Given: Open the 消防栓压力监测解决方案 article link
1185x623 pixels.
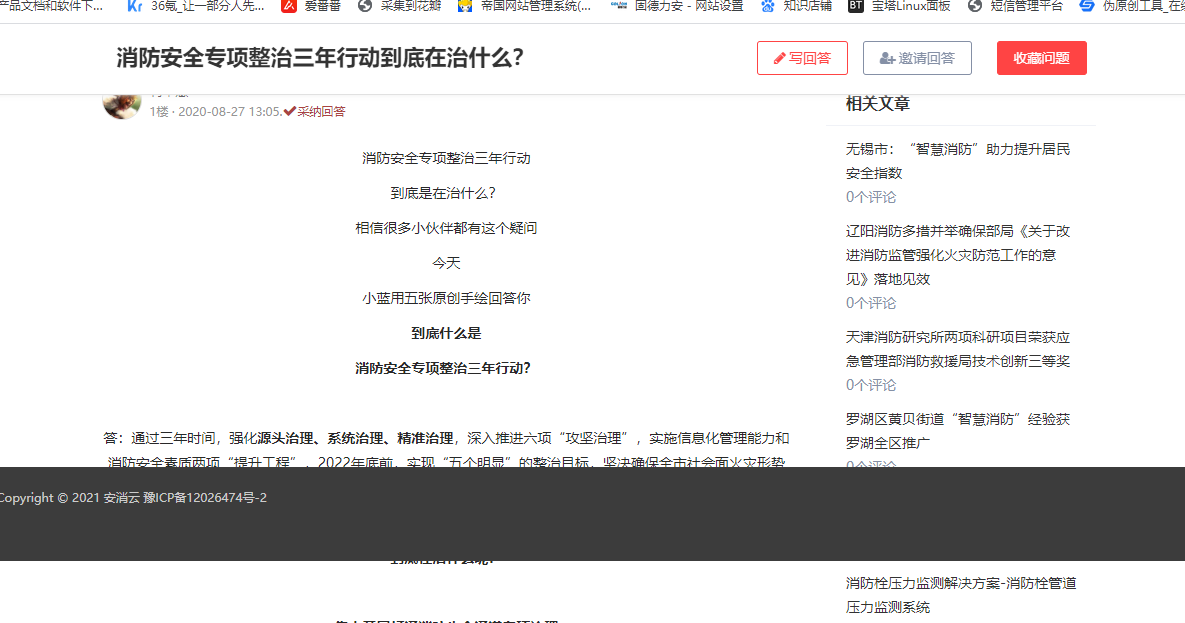Looking at the screenshot, I should [x=960, y=594].
